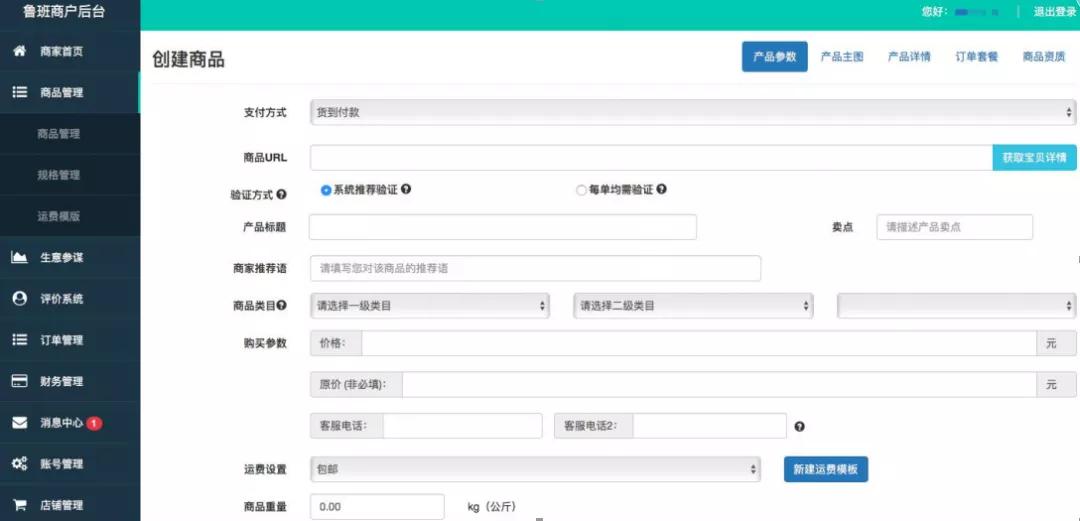Switch to the 产品主图 tab
This screenshot has height=521, width=1080.
click(842, 57)
